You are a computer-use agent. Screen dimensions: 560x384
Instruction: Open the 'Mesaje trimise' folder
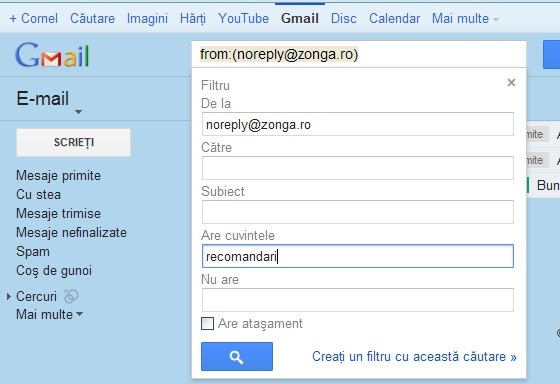(x=59, y=213)
